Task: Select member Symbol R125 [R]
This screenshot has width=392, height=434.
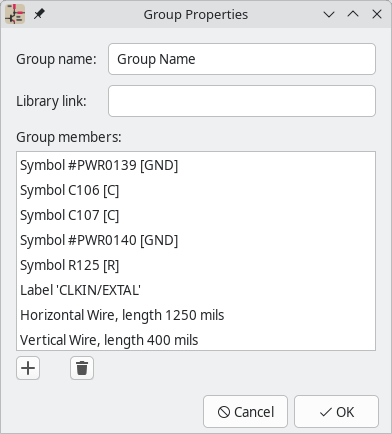Action: [x=196, y=265]
